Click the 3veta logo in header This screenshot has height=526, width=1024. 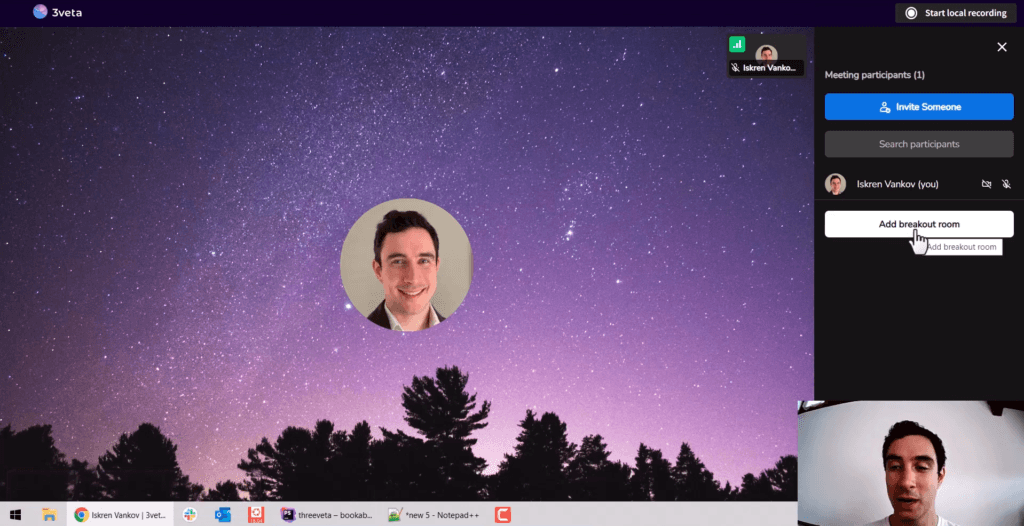(57, 12)
